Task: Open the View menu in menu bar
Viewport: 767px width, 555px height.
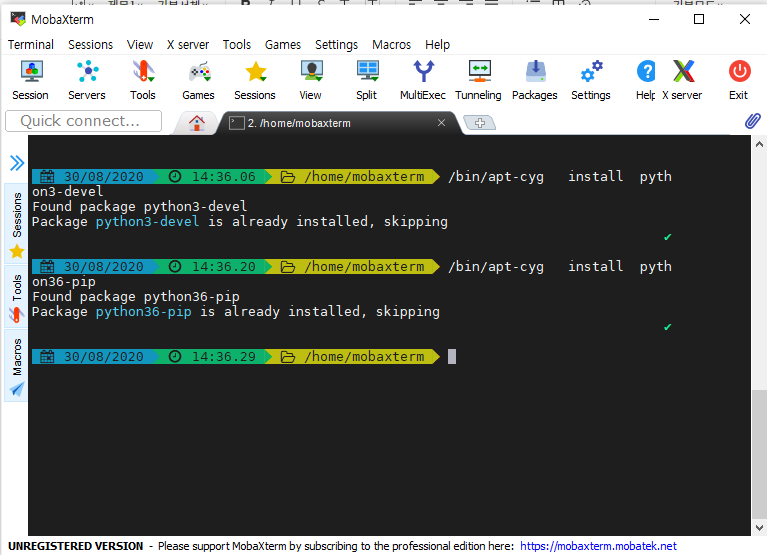Action: pos(140,44)
